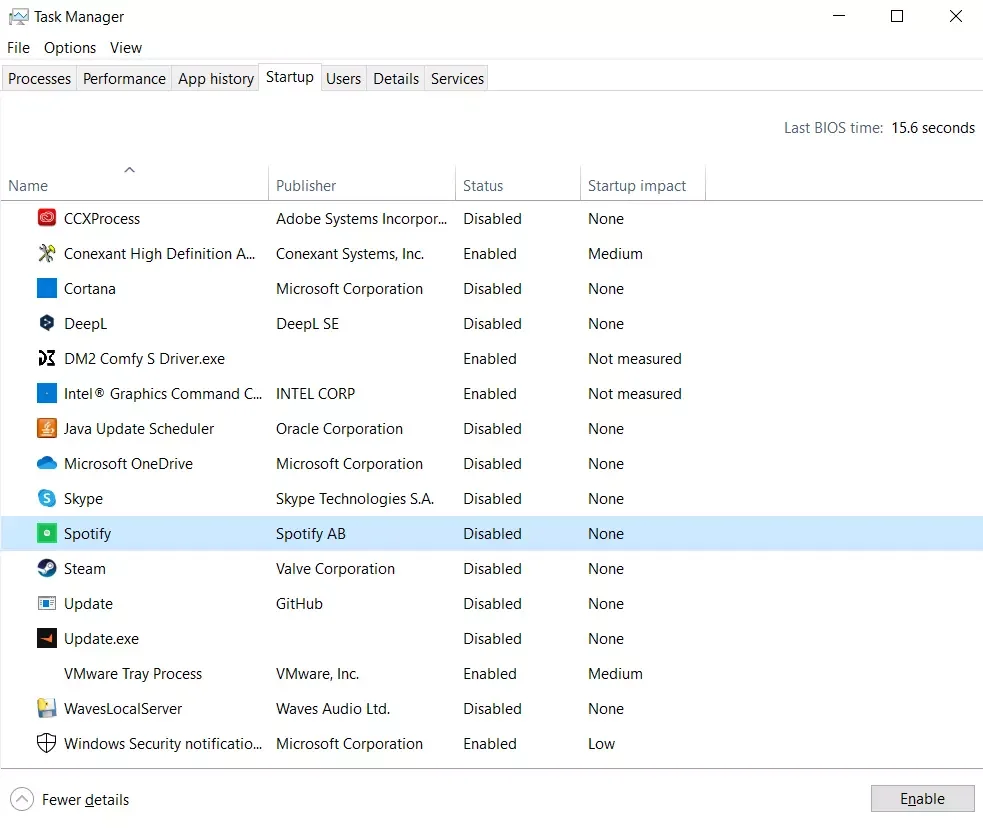The height and width of the screenshot is (828, 983).
Task: Open the File menu
Action: (18, 48)
